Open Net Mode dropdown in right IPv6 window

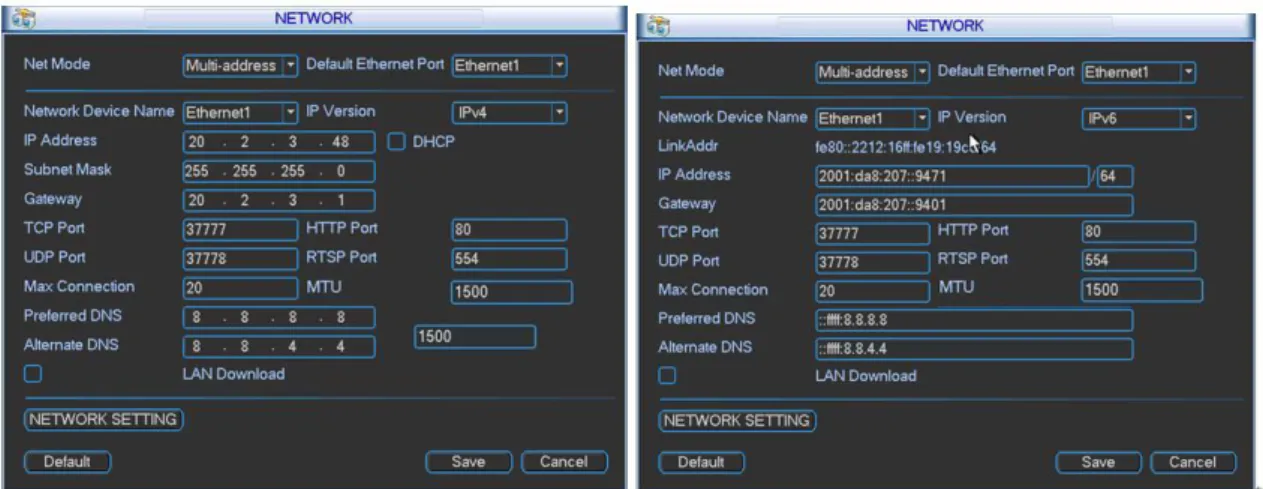click(873, 72)
